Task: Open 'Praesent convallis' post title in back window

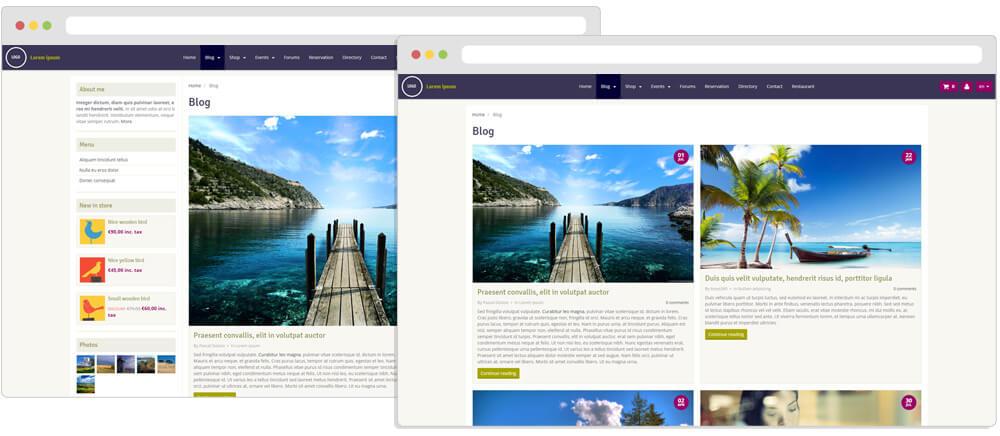Action: [x=260, y=335]
